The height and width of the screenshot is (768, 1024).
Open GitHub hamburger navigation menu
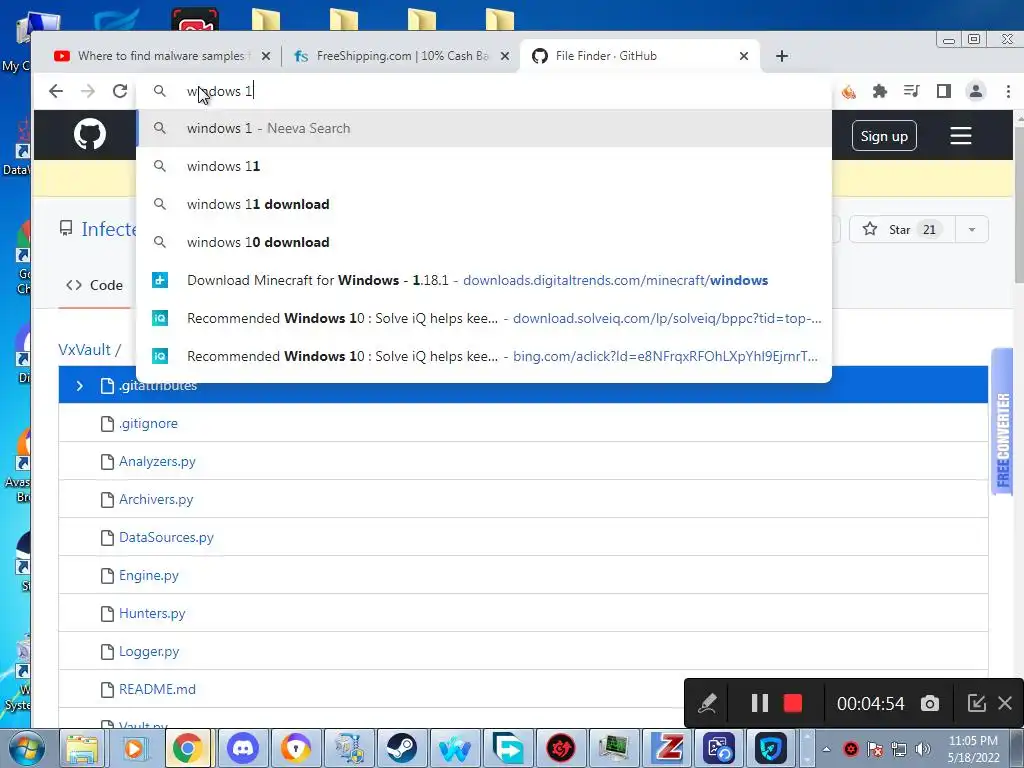960,136
